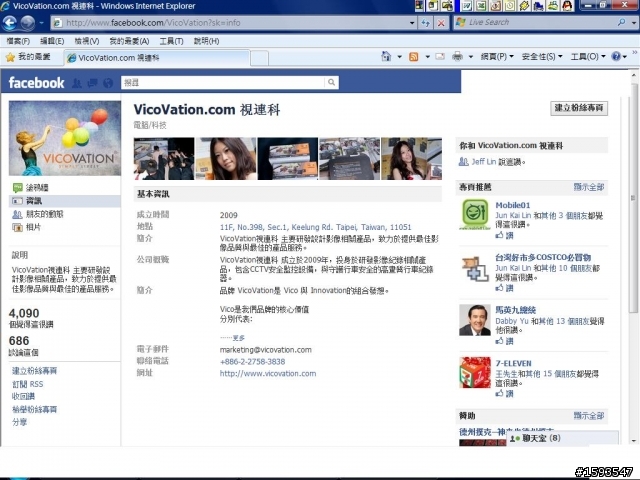The width and height of the screenshot is (640, 480).
Task: Open a new blank tab
Action: click(x=259, y=58)
